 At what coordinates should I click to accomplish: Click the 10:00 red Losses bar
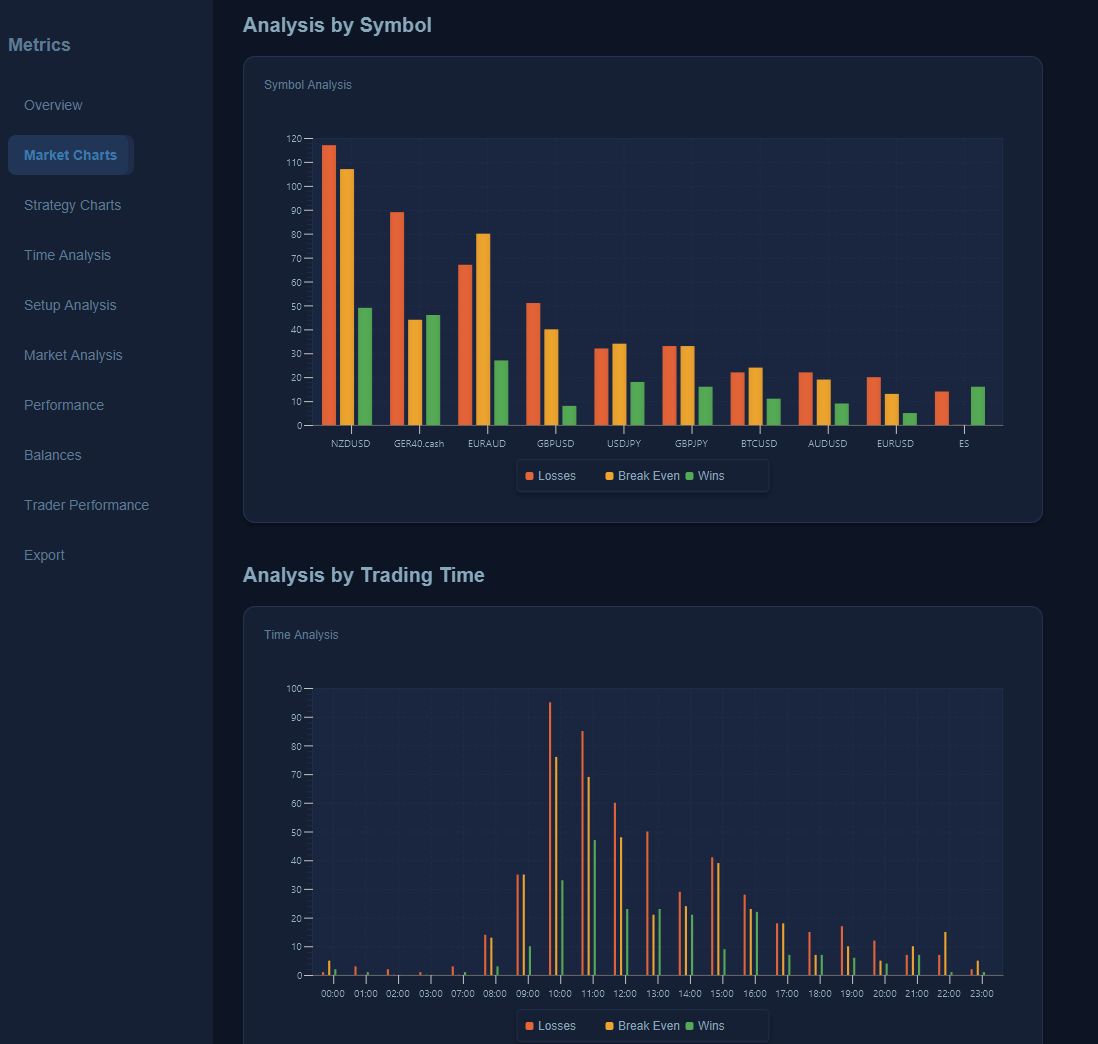pos(550,840)
